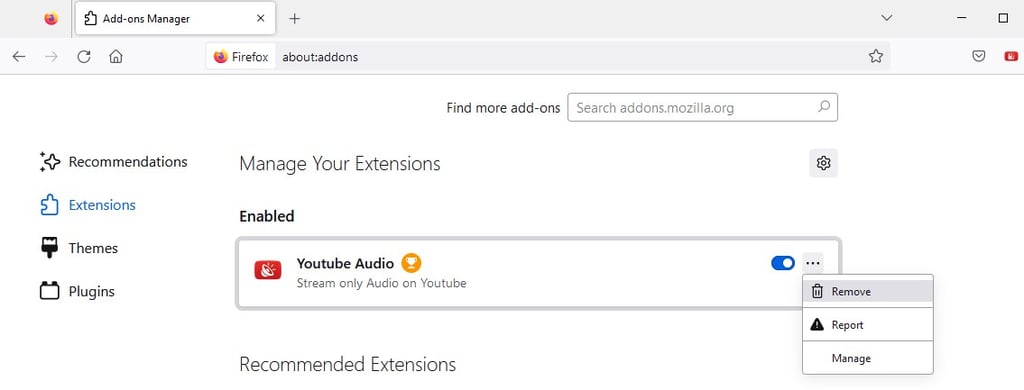Click the Youtube Audio extension name
This screenshot has height=390, width=1024.
pyautogui.click(x=345, y=263)
